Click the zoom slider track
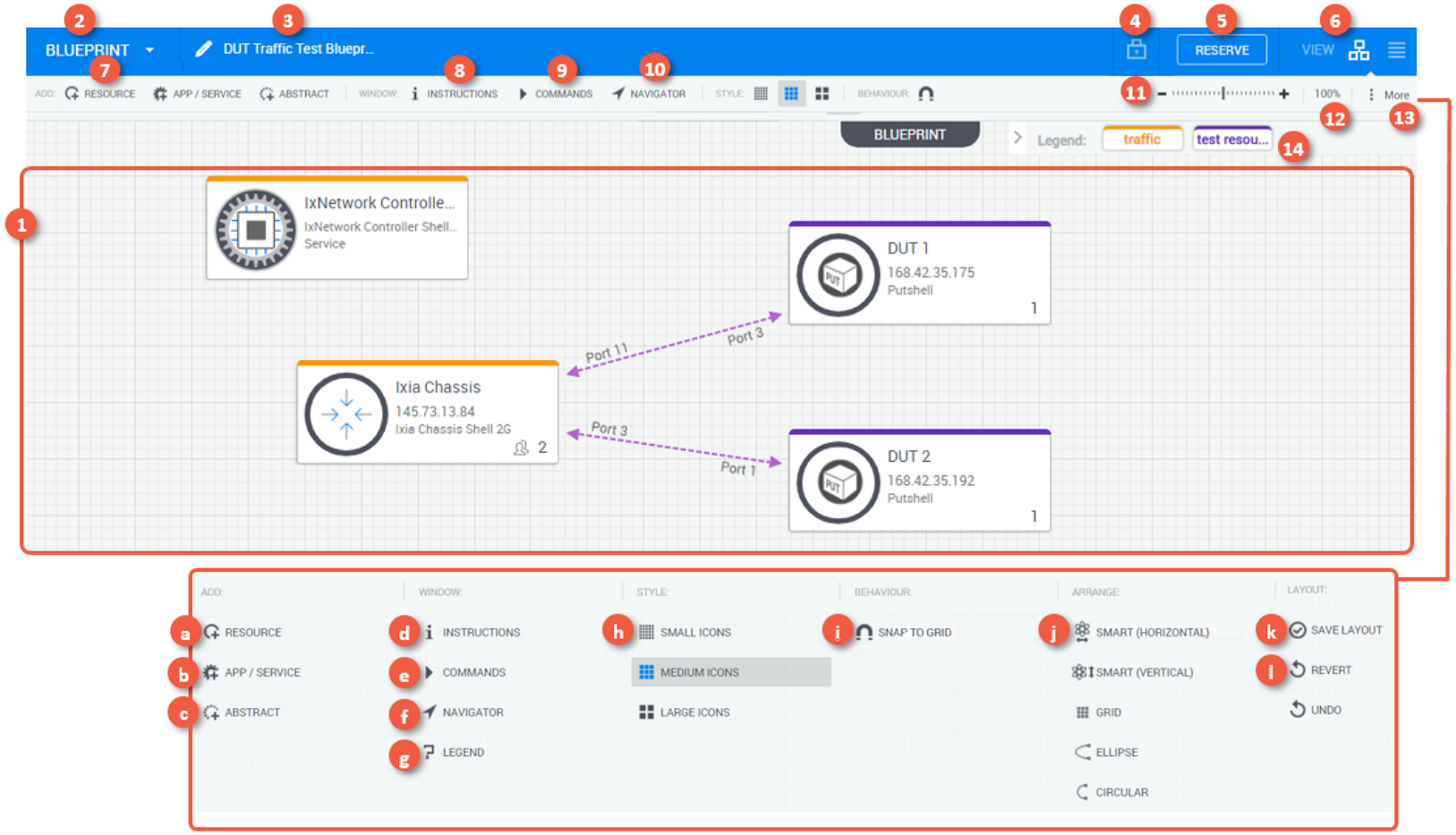 (x=1222, y=94)
